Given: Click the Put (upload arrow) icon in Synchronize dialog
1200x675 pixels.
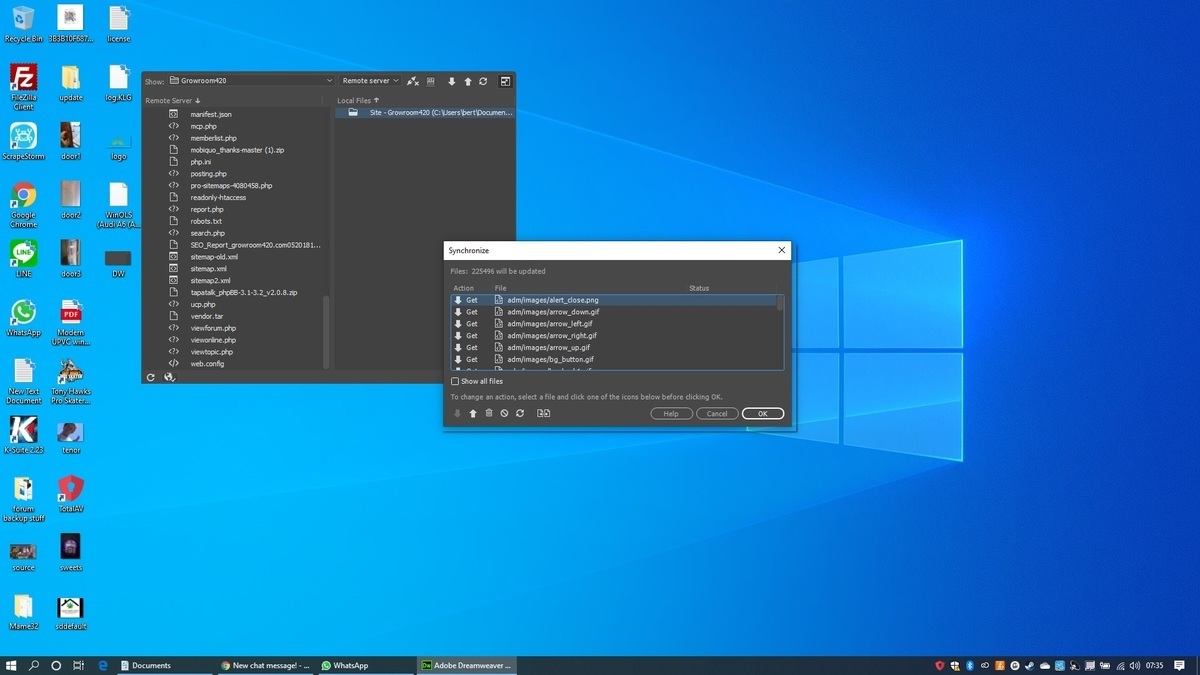Looking at the screenshot, I should [x=473, y=413].
